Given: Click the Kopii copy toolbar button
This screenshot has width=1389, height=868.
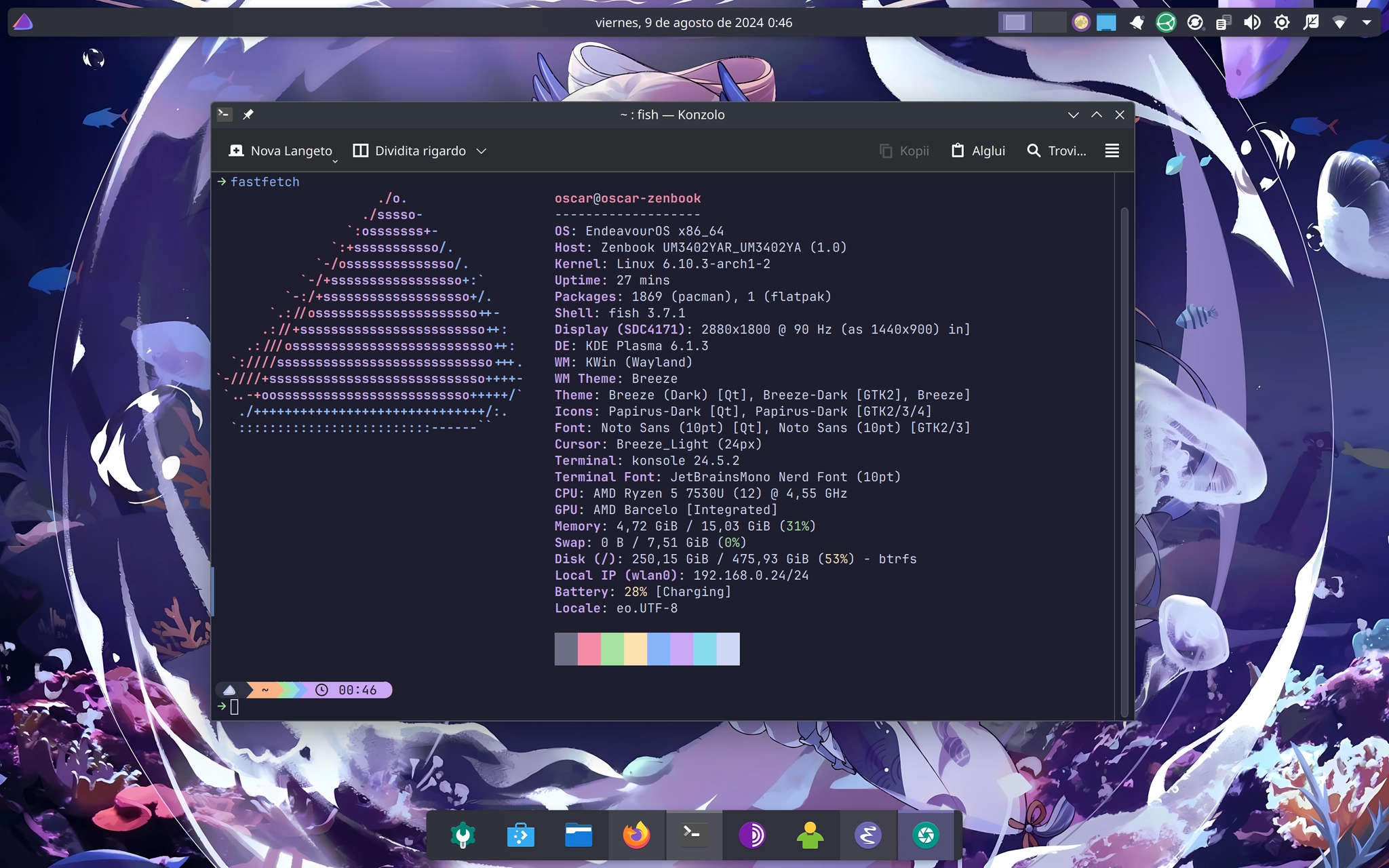Looking at the screenshot, I should point(904,151).
